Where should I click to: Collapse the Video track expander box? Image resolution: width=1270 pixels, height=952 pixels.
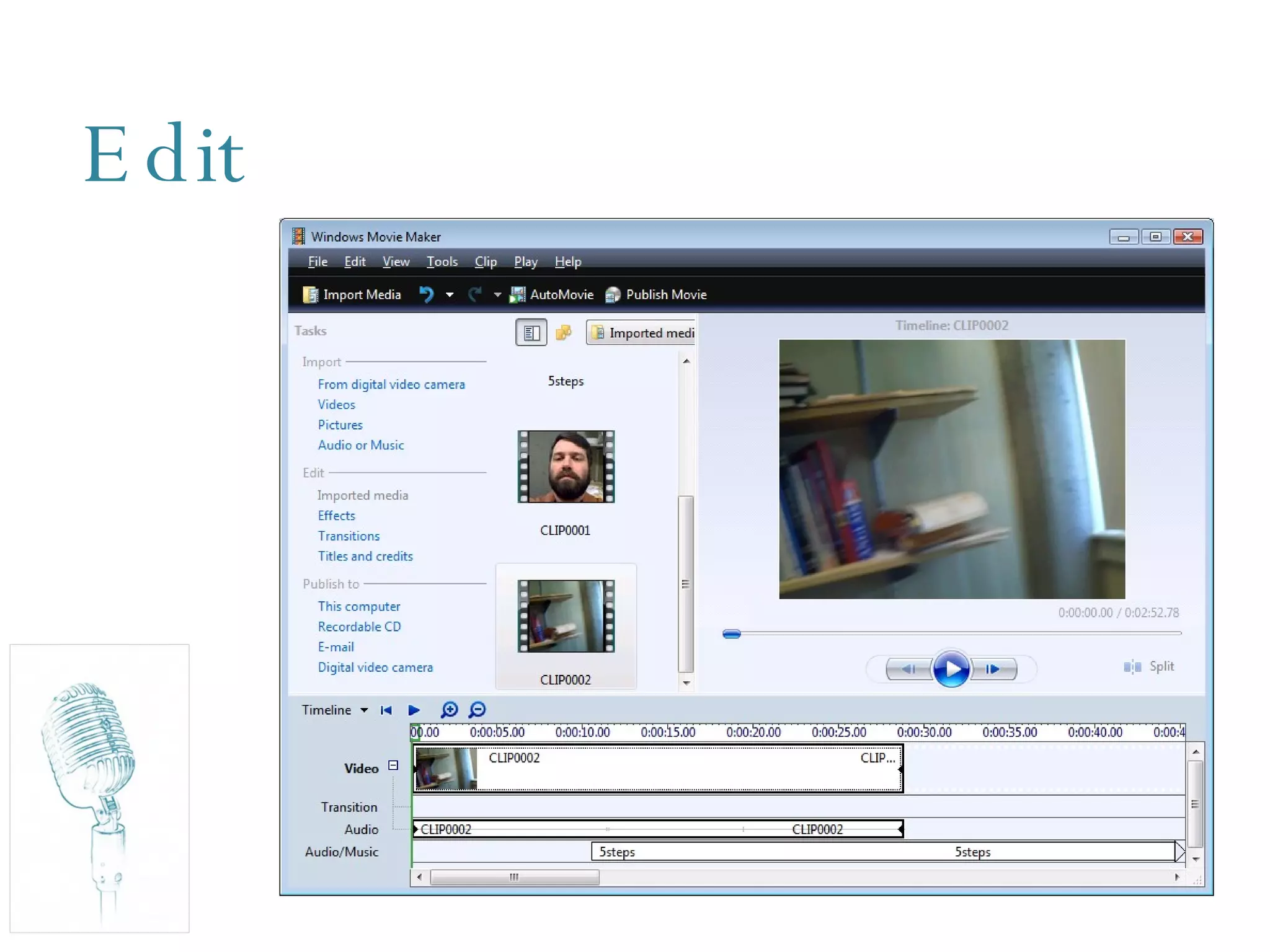tap(393, 765)
